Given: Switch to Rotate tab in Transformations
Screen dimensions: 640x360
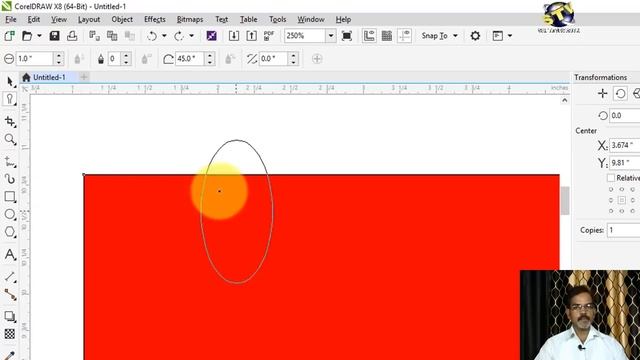Looking at the screenshot, I should click(620, 93).
